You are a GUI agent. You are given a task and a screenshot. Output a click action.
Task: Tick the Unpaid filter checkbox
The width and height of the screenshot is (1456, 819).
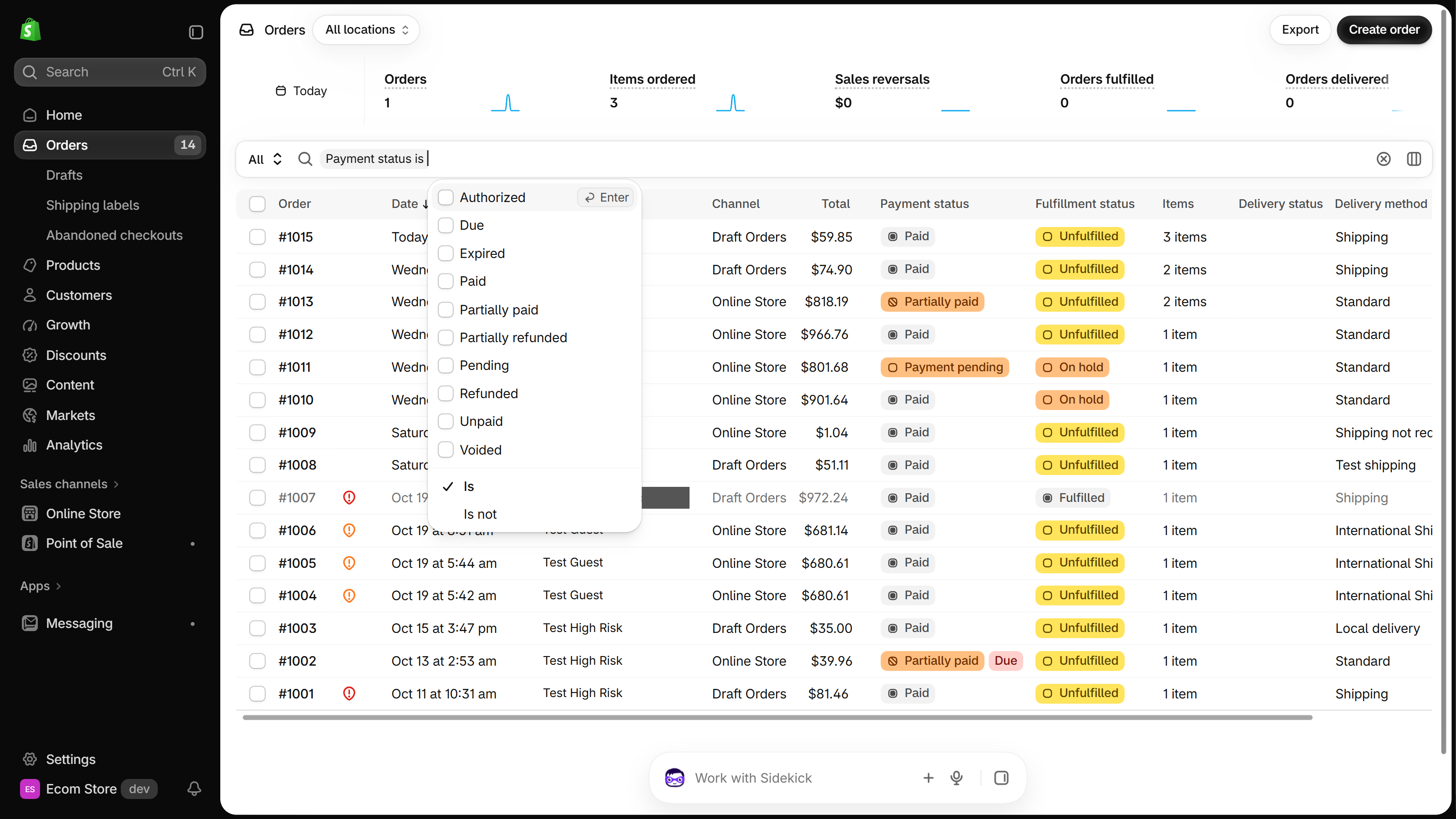coord(446,421)
